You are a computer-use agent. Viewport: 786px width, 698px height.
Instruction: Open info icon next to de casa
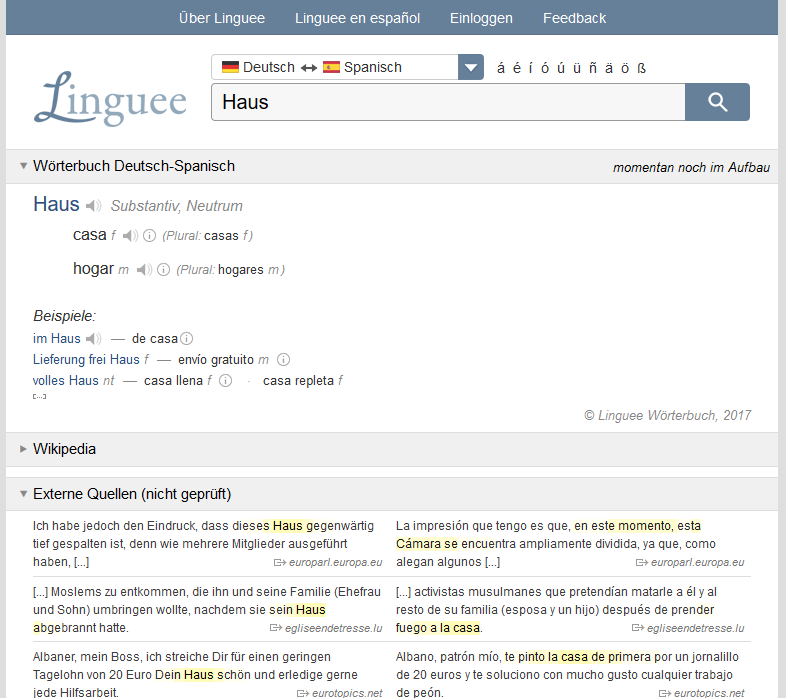click(x=186, y=339)
